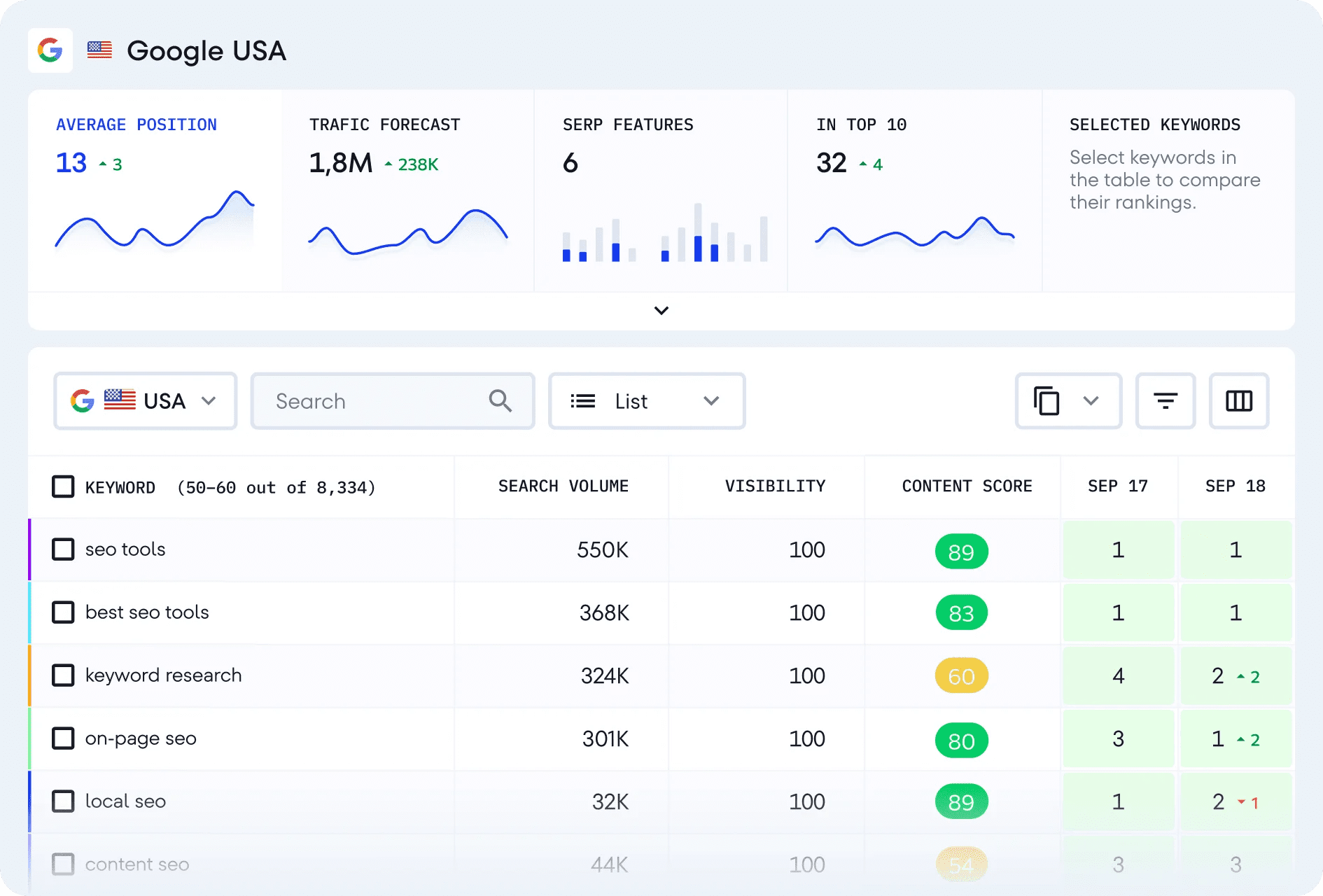Click the magnifying glass search icon
Viewport: 1323px width, 896px height.
500,401
